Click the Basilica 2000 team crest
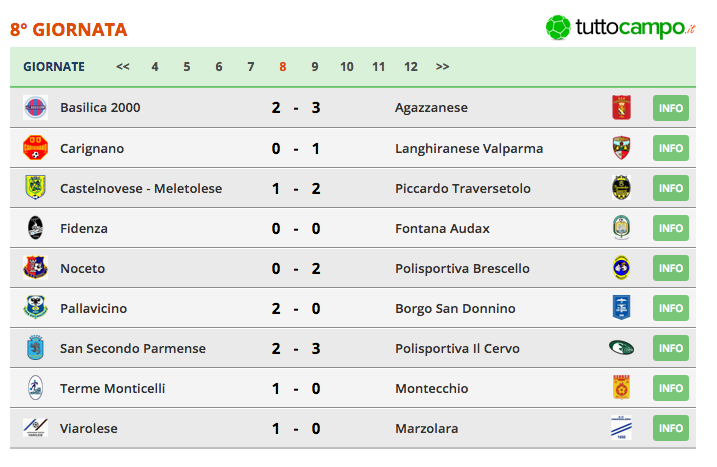 tap(36, 107)
